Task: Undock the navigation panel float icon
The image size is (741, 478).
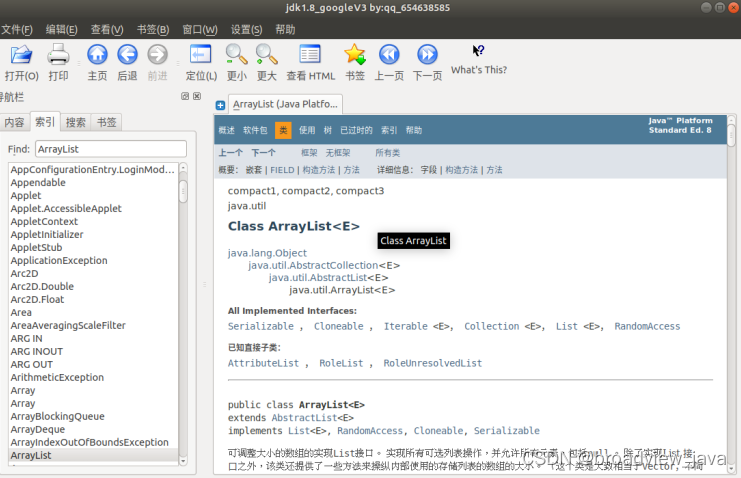Action: (x=185, y=96)
